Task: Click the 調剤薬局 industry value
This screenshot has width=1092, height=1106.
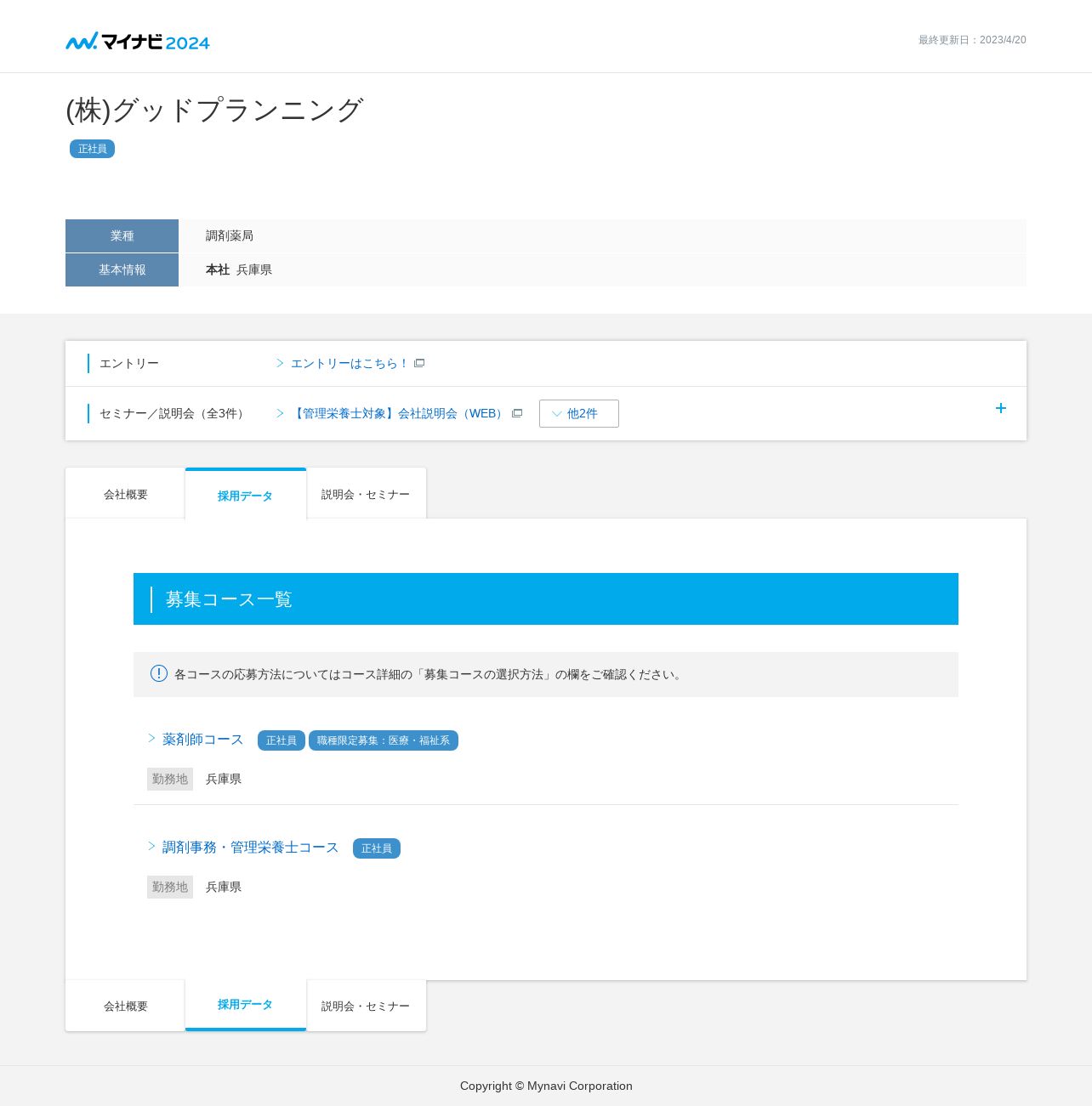Action: click(230, 235)
